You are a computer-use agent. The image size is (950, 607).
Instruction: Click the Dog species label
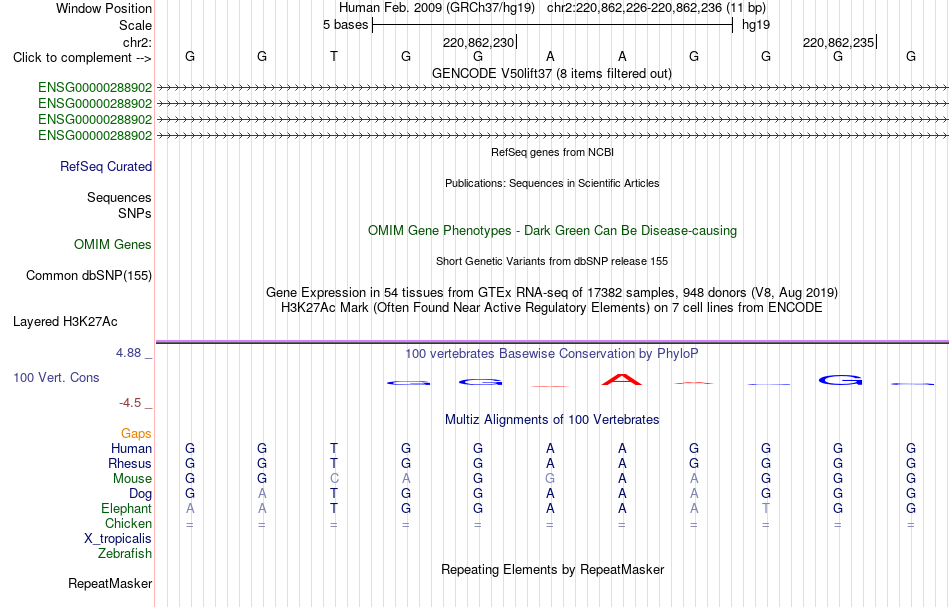pos(141,494)
